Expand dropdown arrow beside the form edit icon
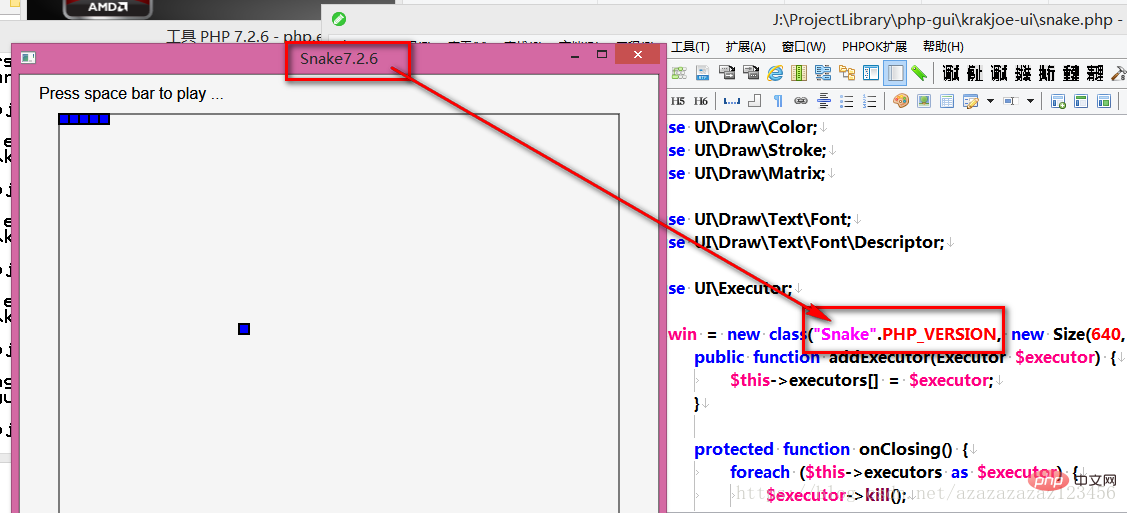Image resolution: width=1127 pixels, height=513 pixels. [990, 101]
